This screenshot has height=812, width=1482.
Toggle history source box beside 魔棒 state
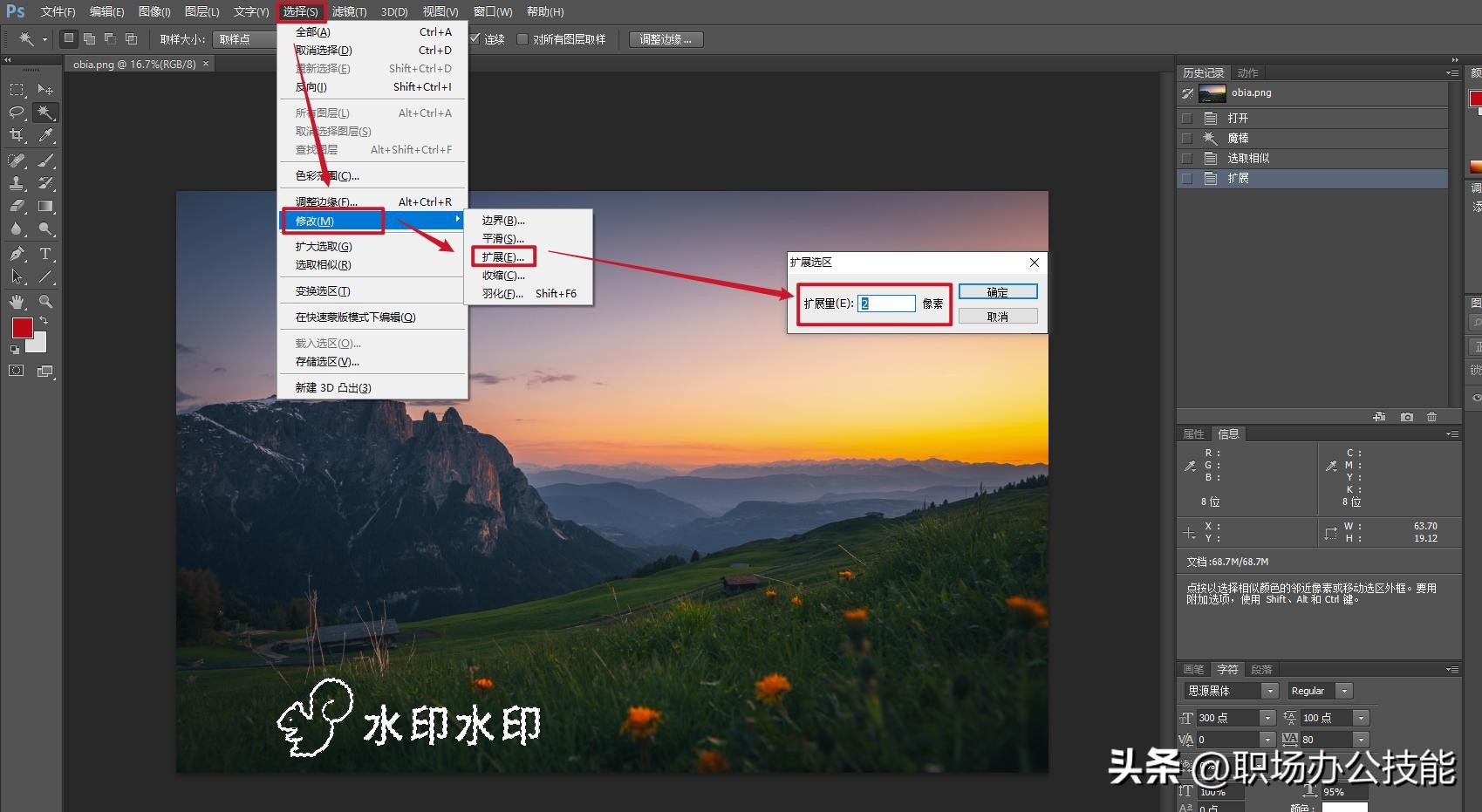(1186, 138)
